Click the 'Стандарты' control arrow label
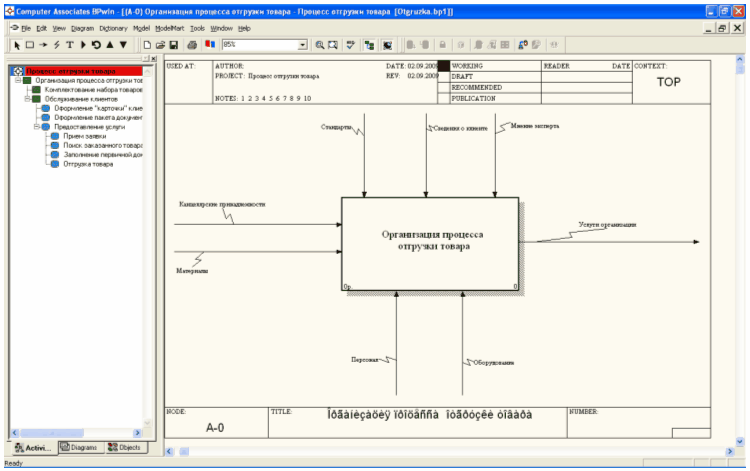The image size is (750, 471). (336, 128)
